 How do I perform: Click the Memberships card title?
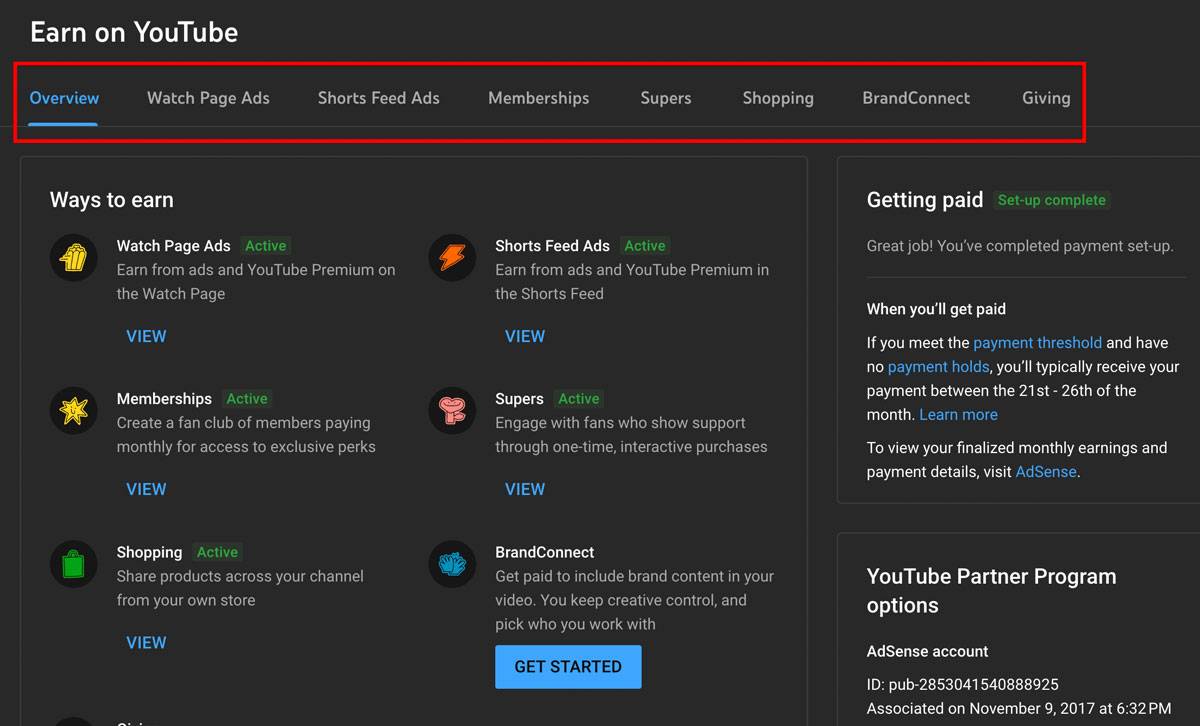tap(164, 399)
